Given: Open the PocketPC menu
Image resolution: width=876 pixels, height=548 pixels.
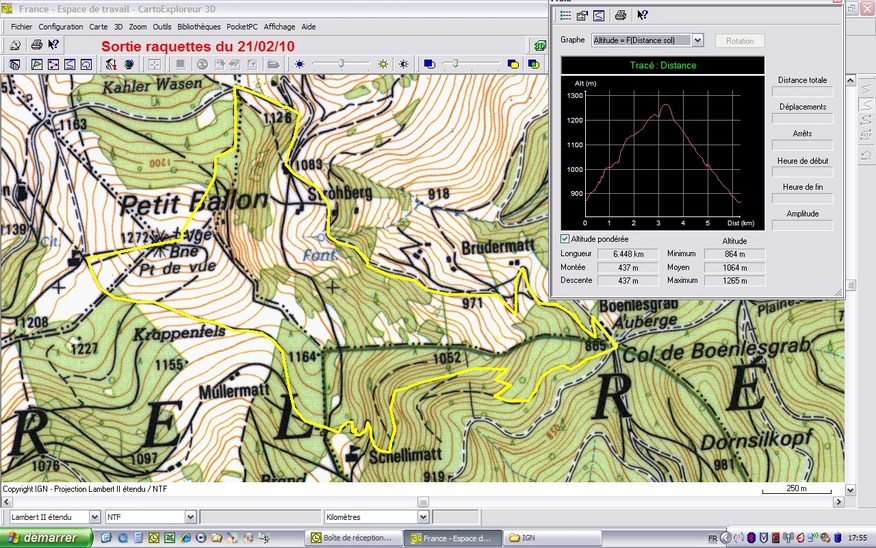Looking at the screenshot, I should click(x=242, y=26).
